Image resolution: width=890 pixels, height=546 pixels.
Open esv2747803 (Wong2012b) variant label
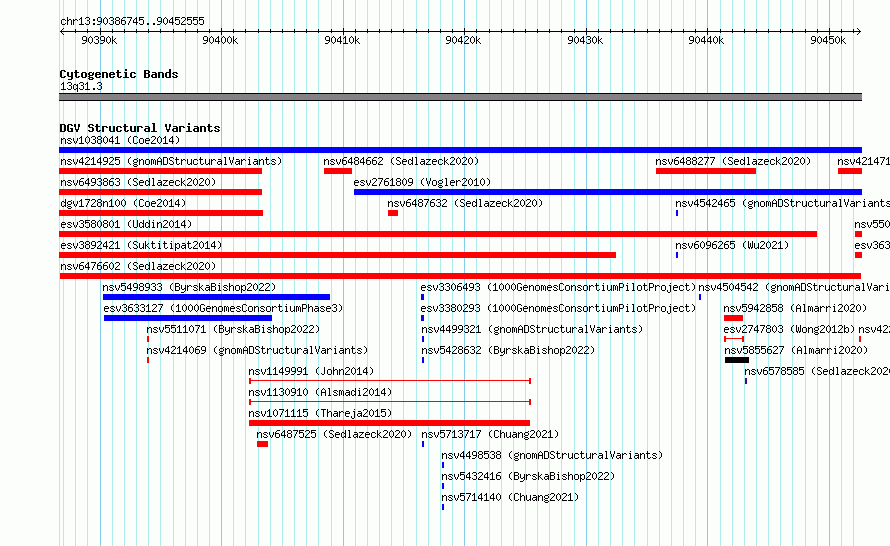[789, 329]
